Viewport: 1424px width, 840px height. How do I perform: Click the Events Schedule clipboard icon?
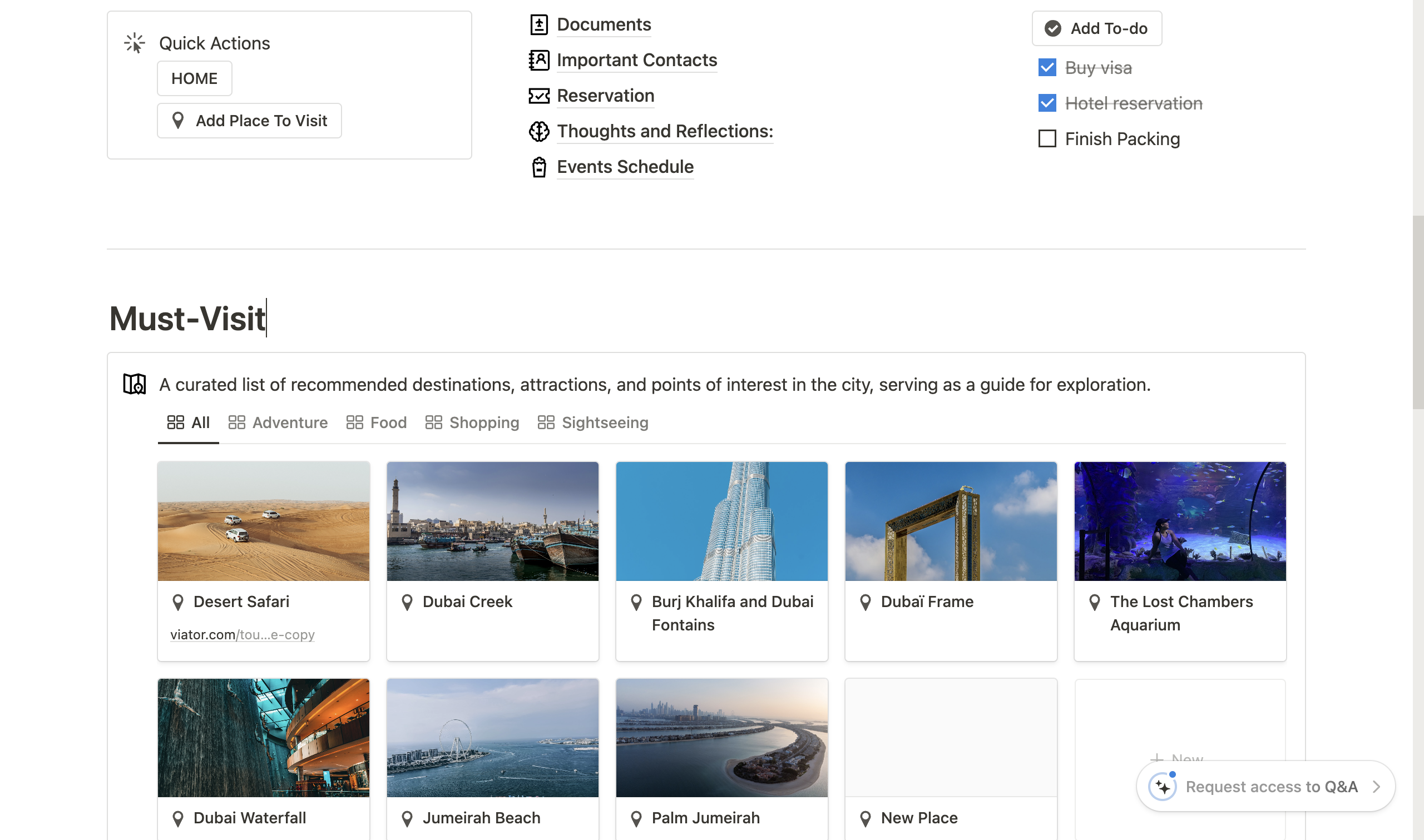[538, 167]
